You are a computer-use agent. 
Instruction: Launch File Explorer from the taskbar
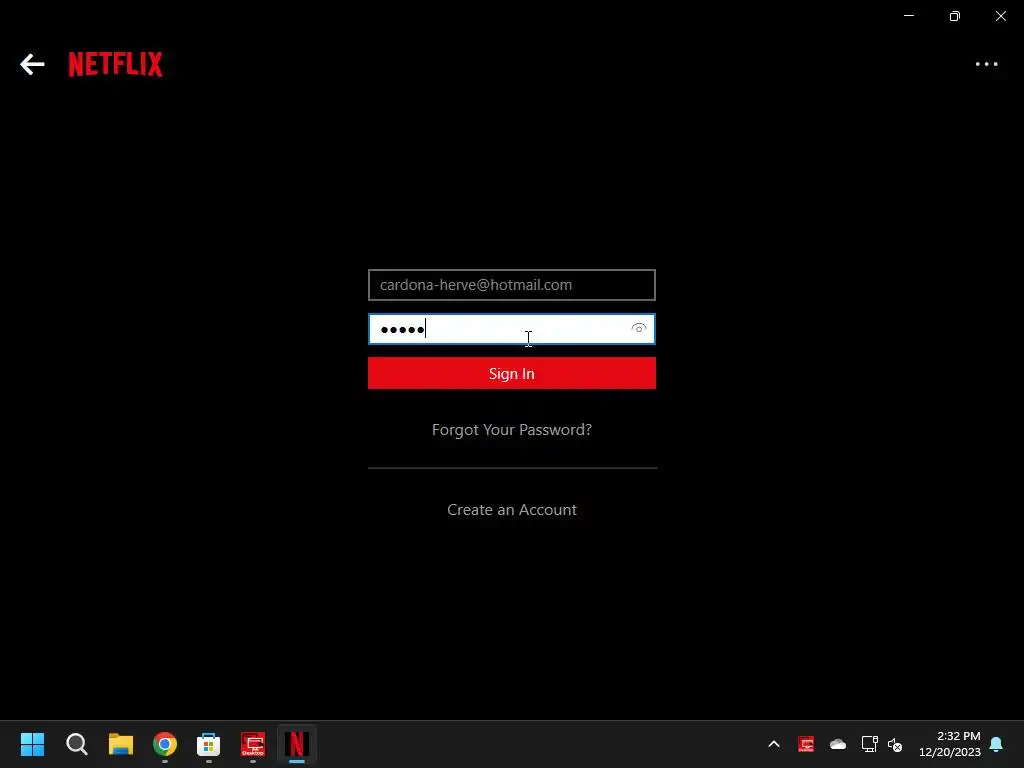121,744
